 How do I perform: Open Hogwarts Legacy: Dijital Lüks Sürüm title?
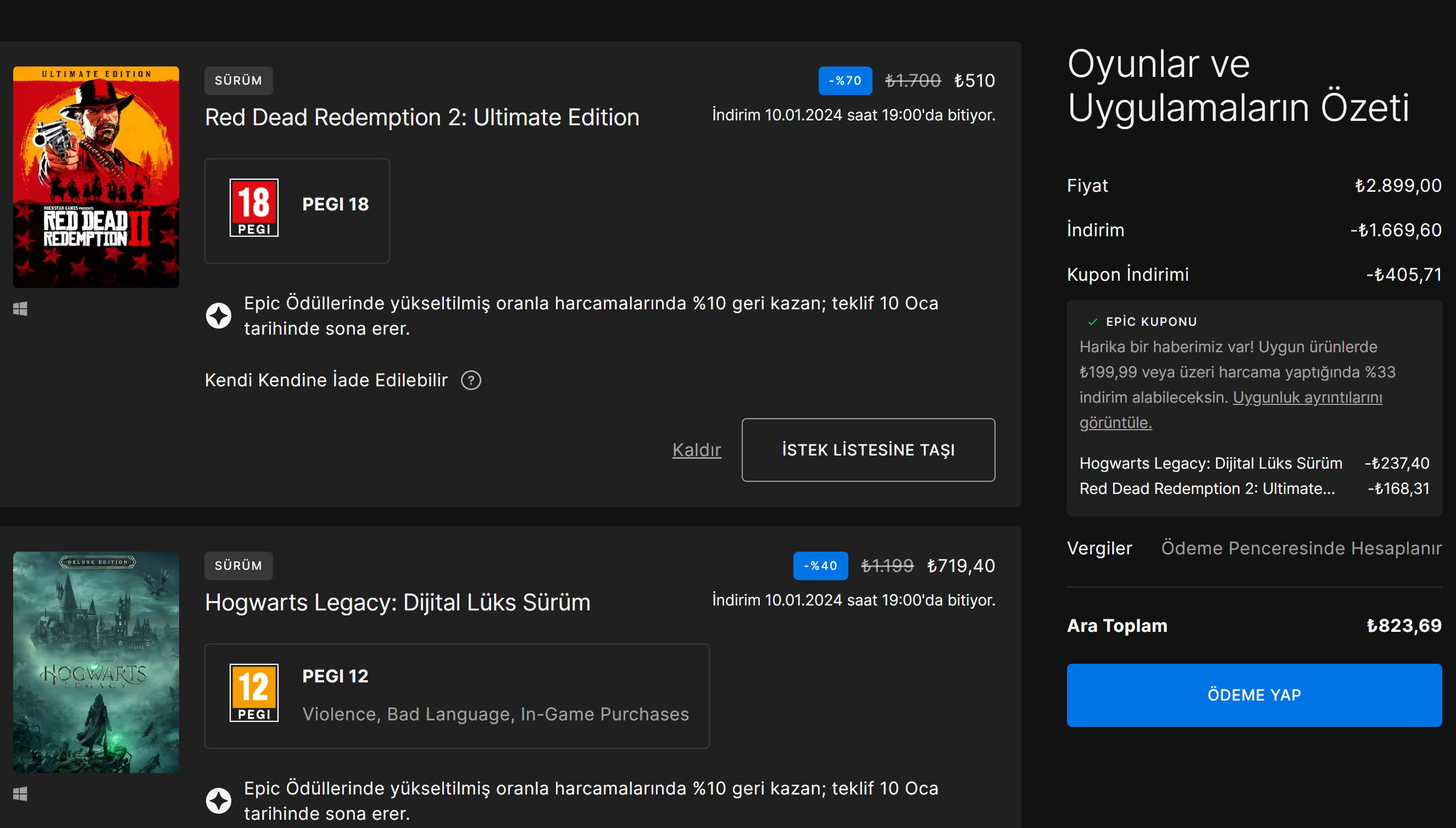pos(397,603)
